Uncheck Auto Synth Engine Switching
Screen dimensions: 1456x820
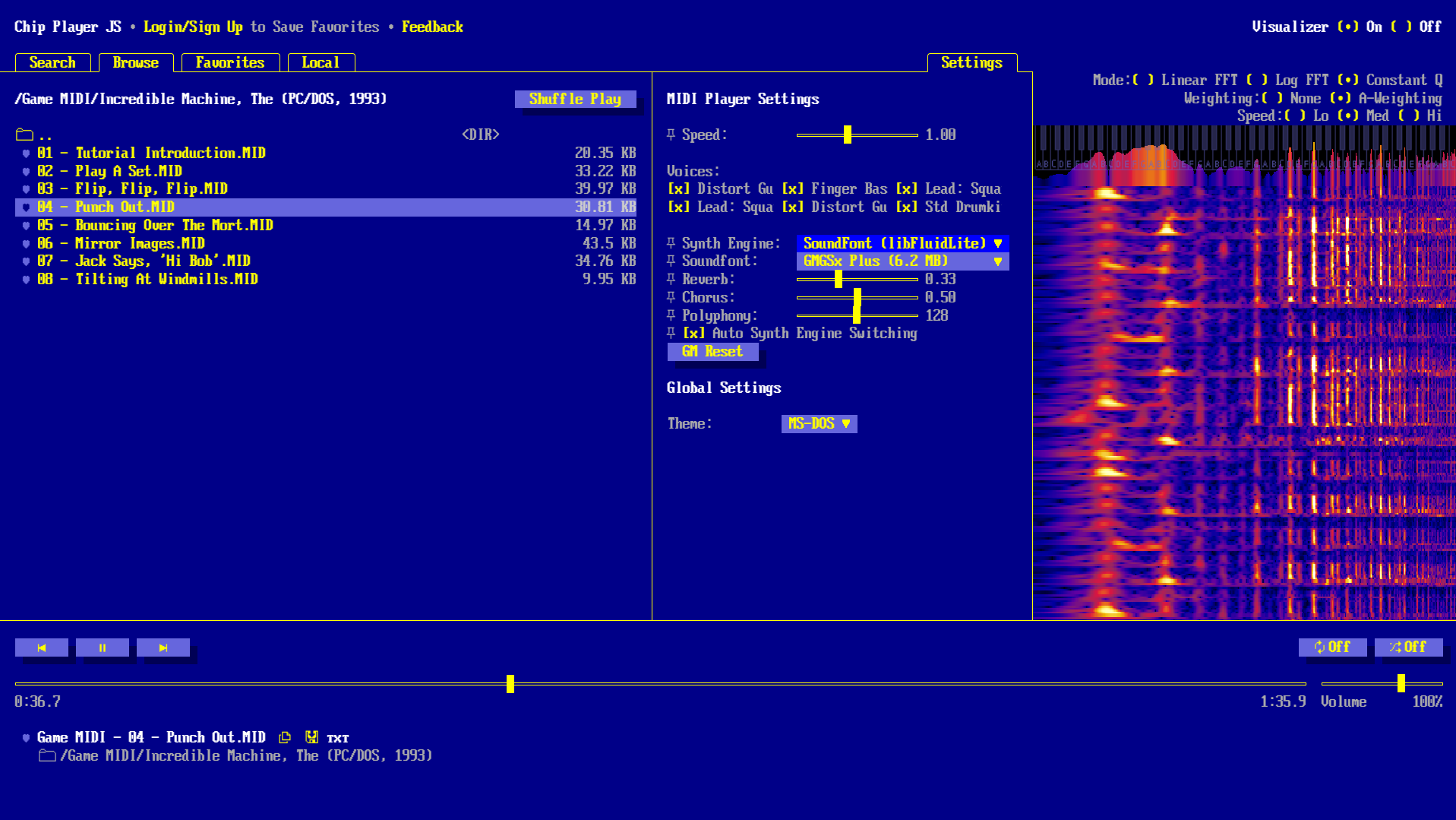(693, 334)
